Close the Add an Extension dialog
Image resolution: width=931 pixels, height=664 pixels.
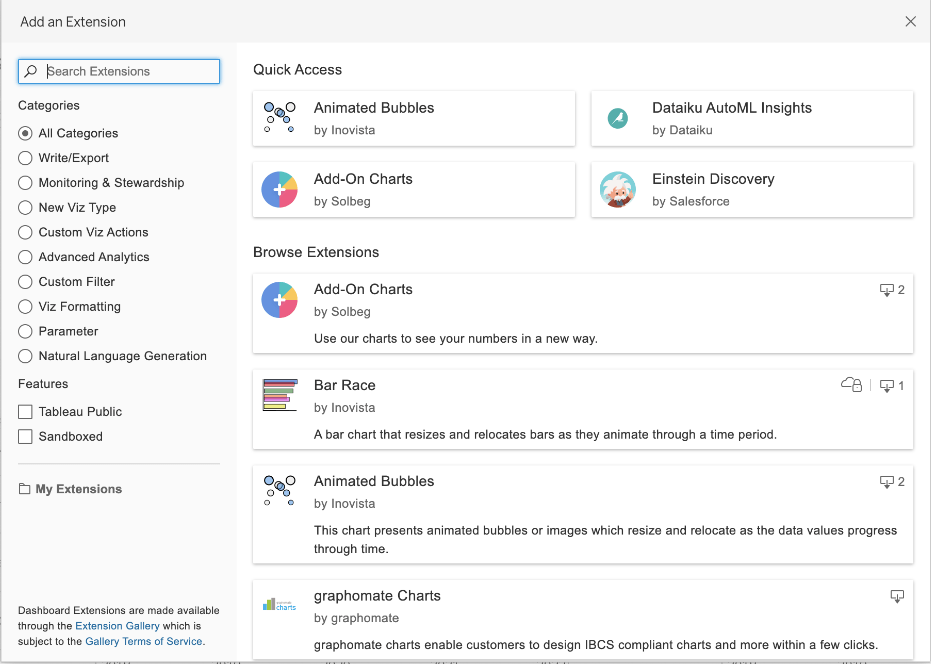(910, 22)
